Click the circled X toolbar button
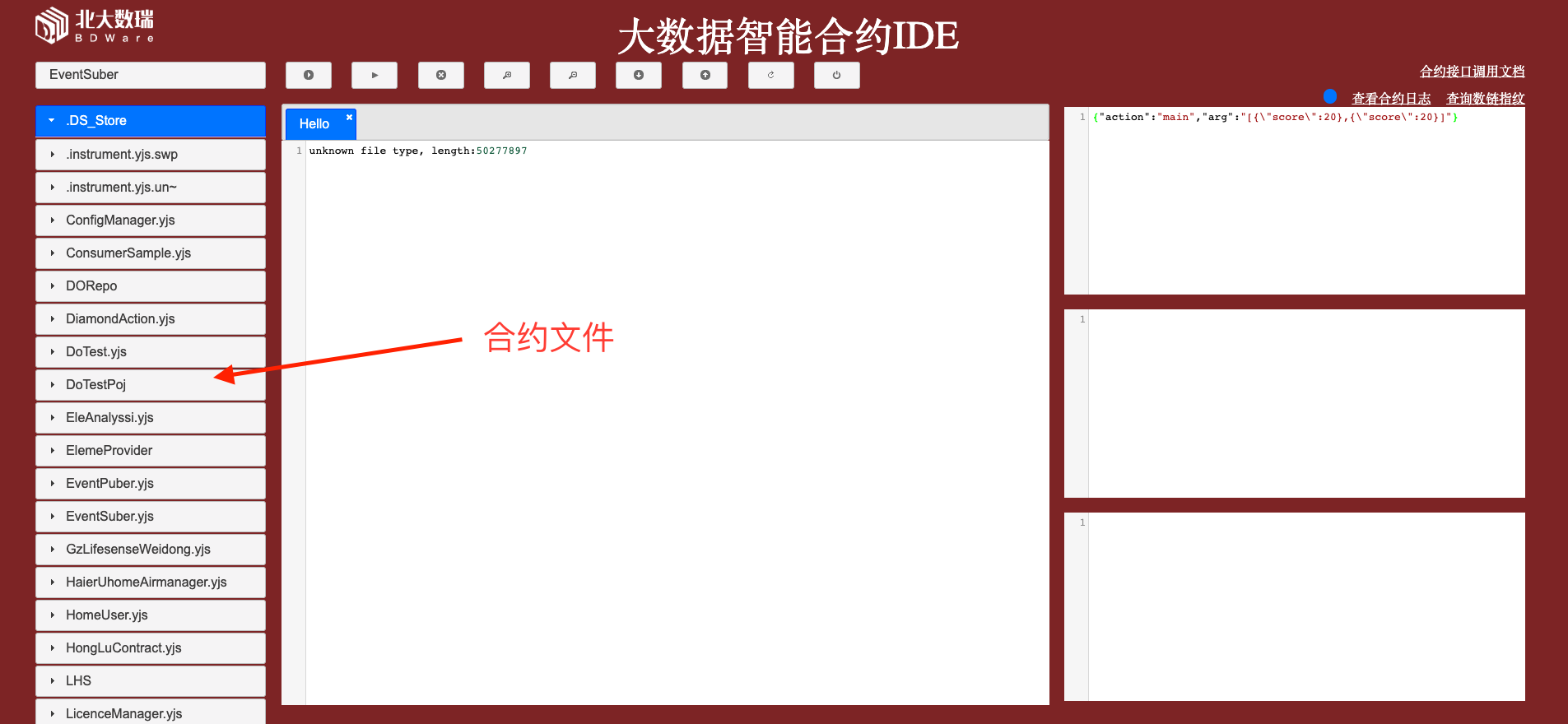1568x724 pixels. (441, 75)
